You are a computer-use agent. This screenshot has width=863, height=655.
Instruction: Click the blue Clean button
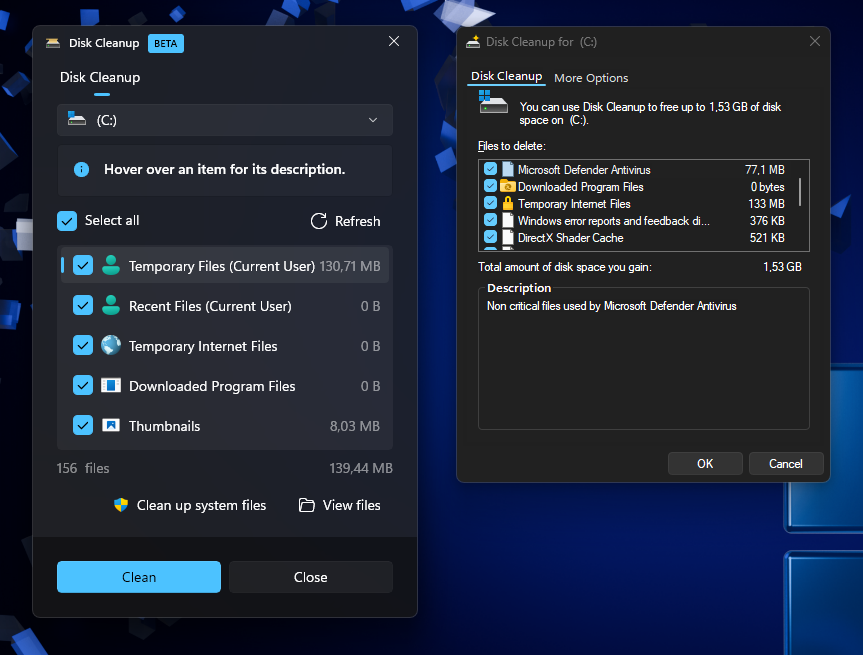tap(139, 577)
